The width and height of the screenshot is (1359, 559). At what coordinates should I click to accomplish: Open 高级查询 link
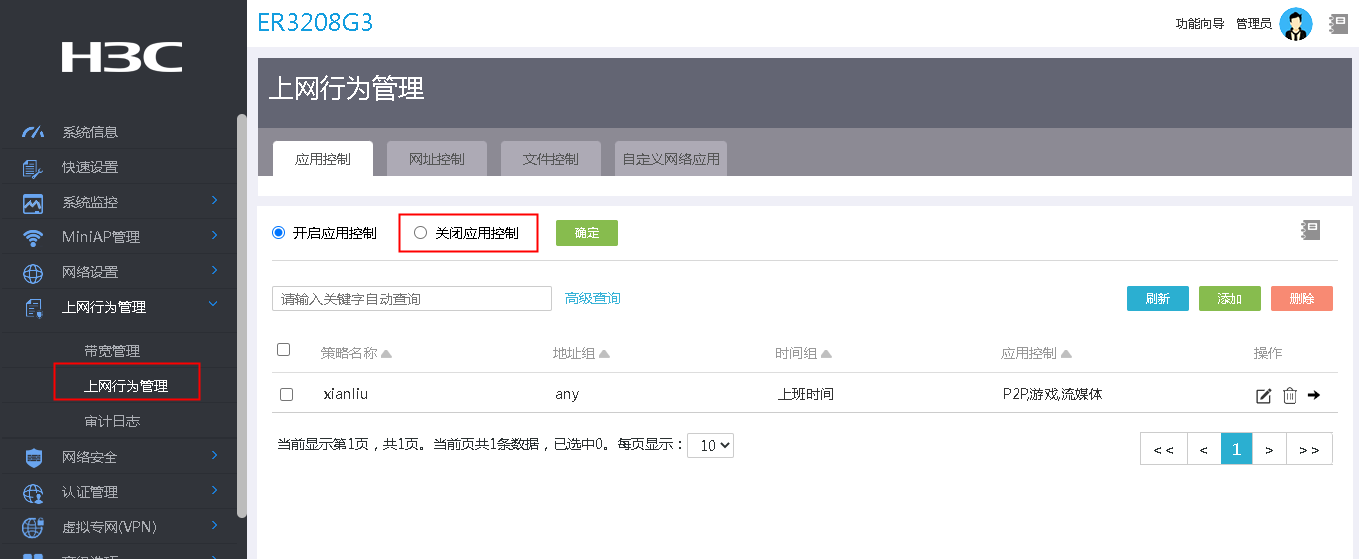pos(593,298)
